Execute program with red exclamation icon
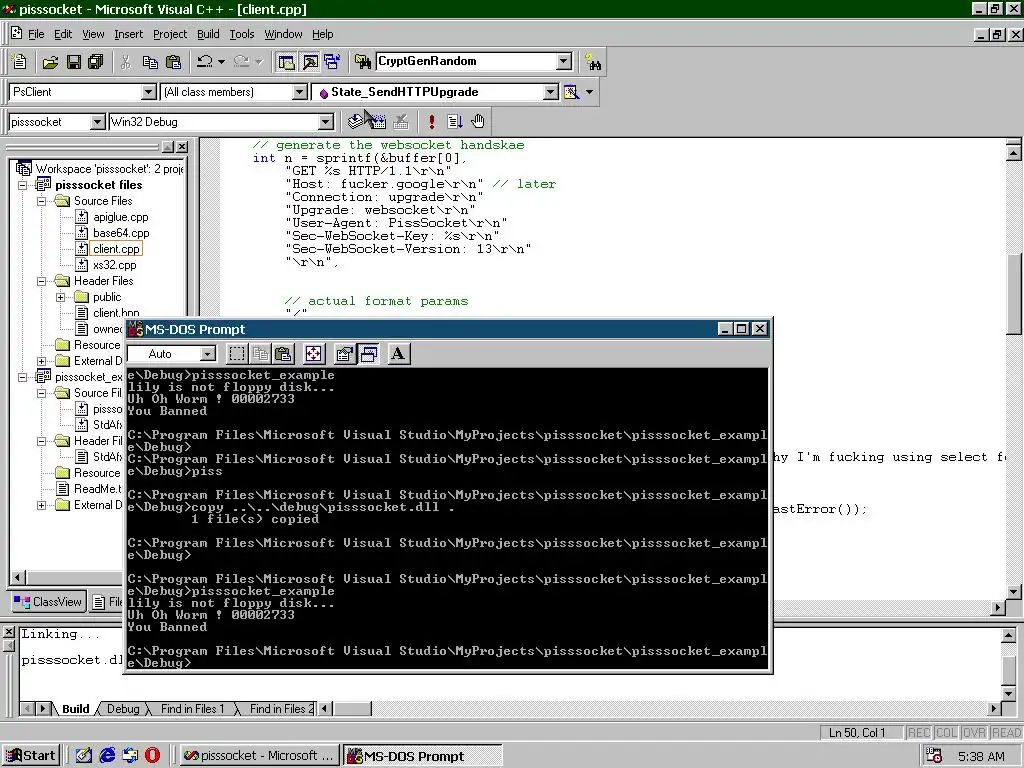The width and height of the screenshot is (1024, 768). 432,121
